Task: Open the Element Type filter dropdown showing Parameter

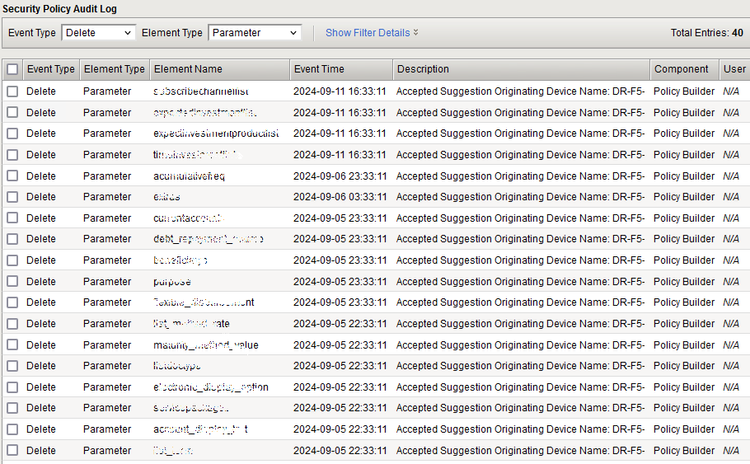Action: pos(254,33)
